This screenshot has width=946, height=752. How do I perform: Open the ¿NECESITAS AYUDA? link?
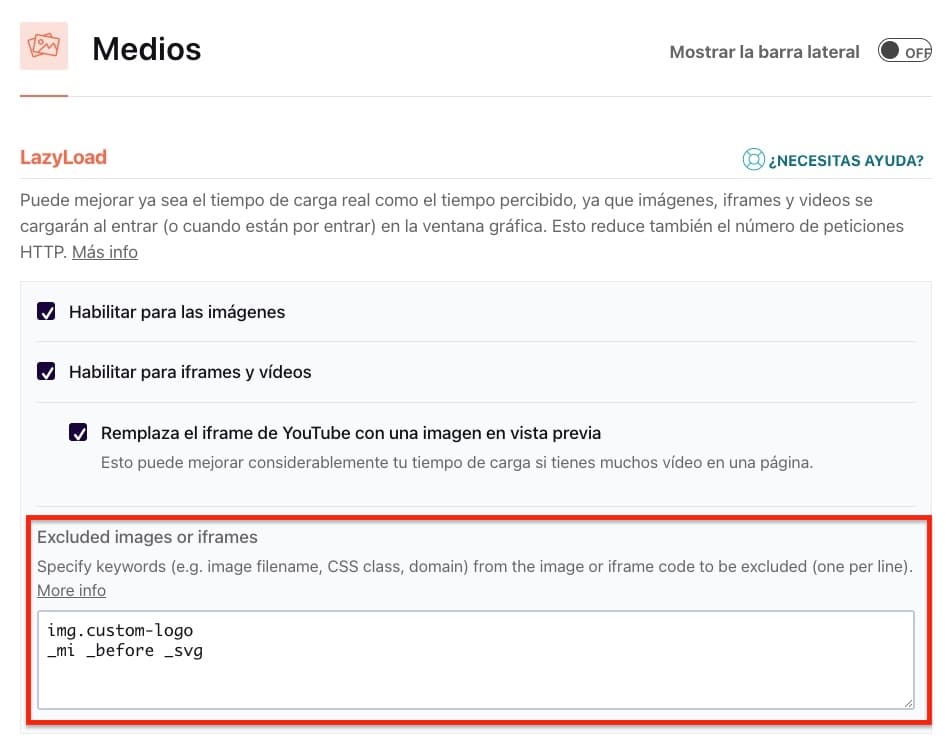845,161
